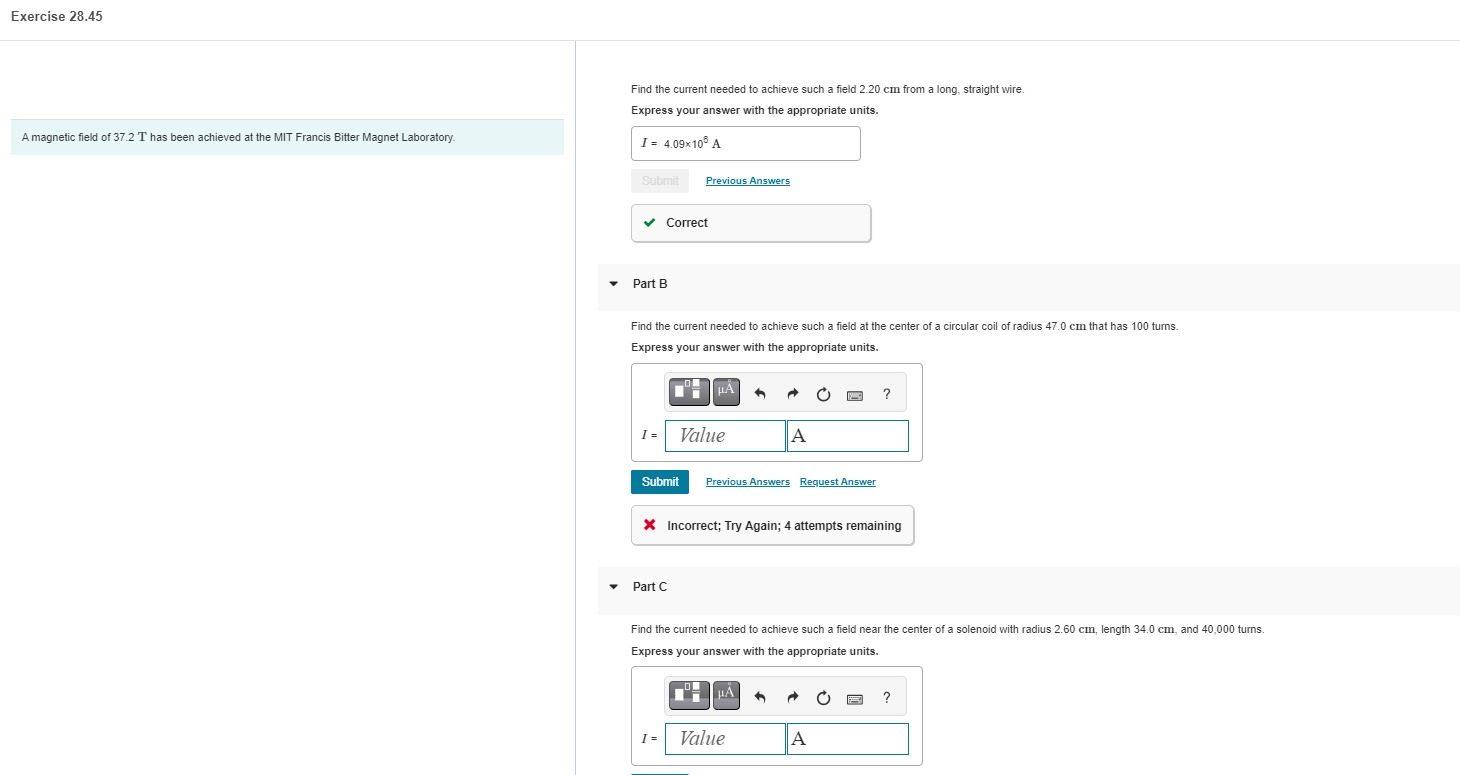
Task: Collapse the Part B section
Action: click(x=613, y=284)
